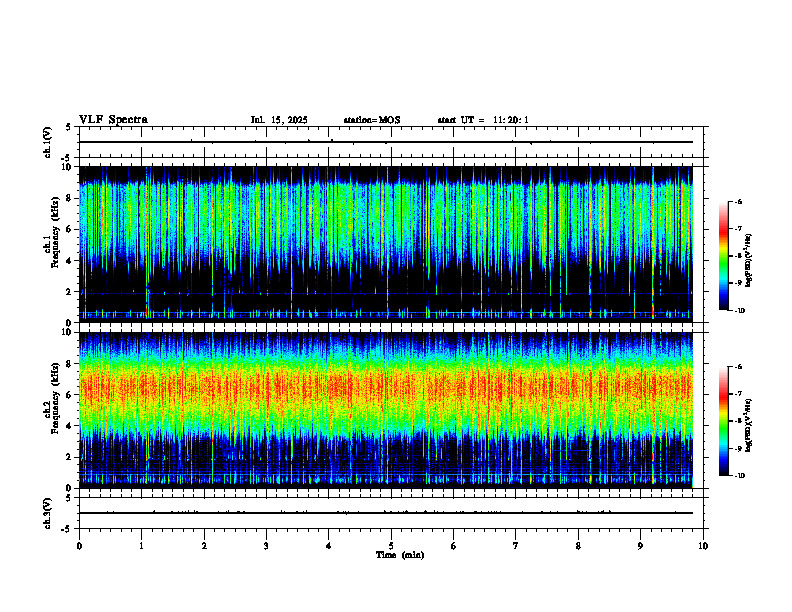Click ch.2 frequency axis tick "6"
The image size is (792, 612).
[x=69, y=395]
